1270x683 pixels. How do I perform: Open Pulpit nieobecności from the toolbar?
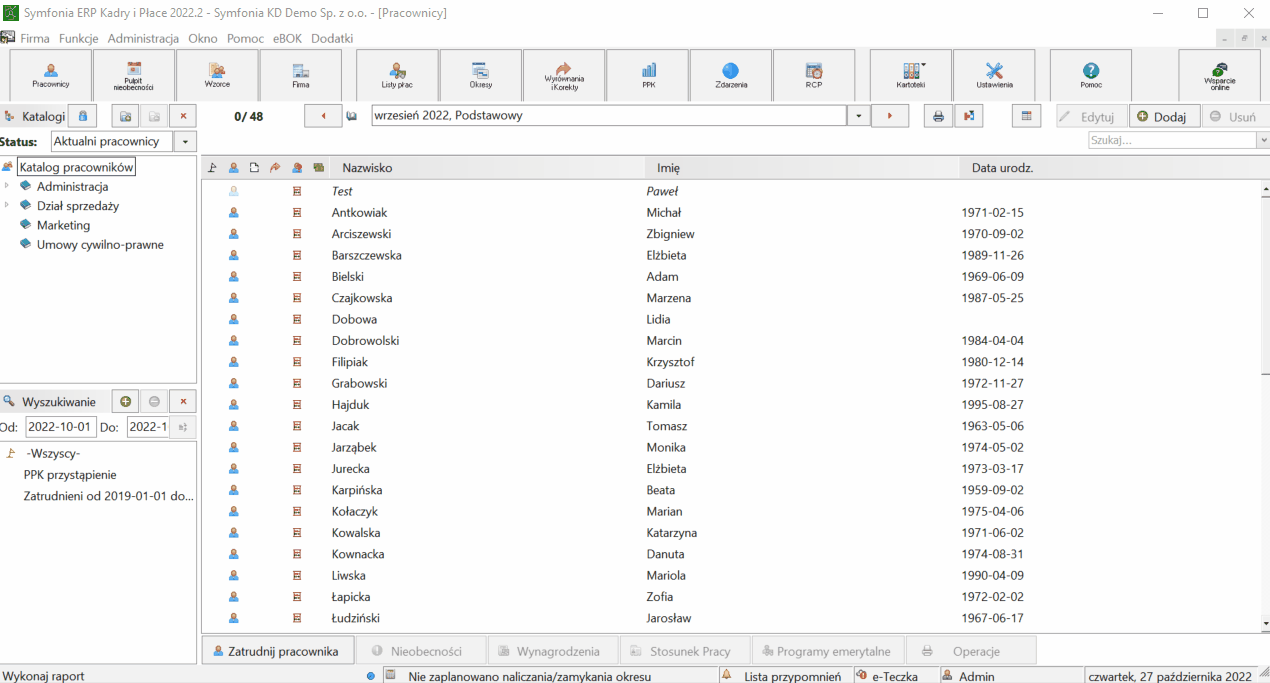pos(133,75)
